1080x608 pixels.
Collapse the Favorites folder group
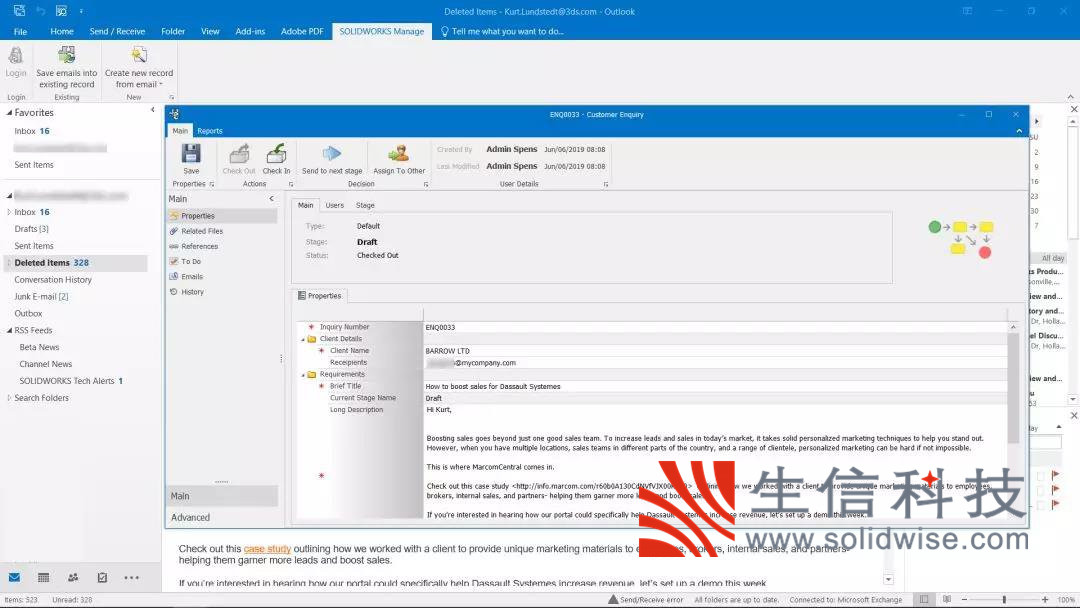(9, 113)
